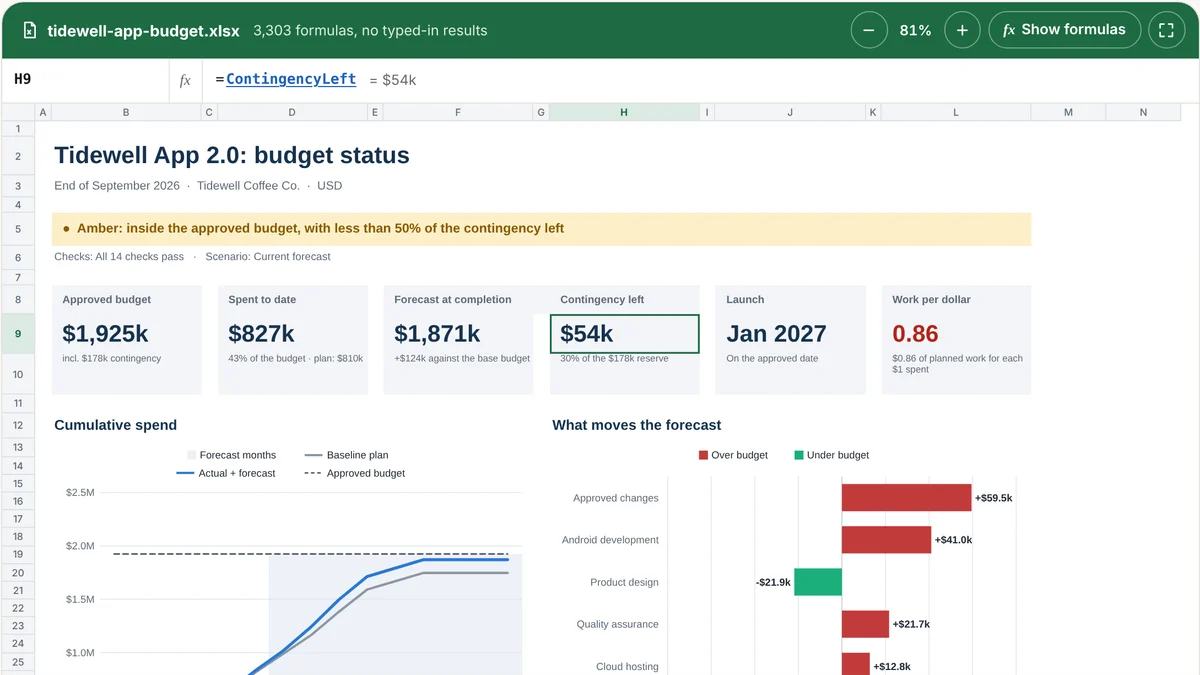Select column header N
Screen dimensions: 1200x675
tap(1143, 112)
